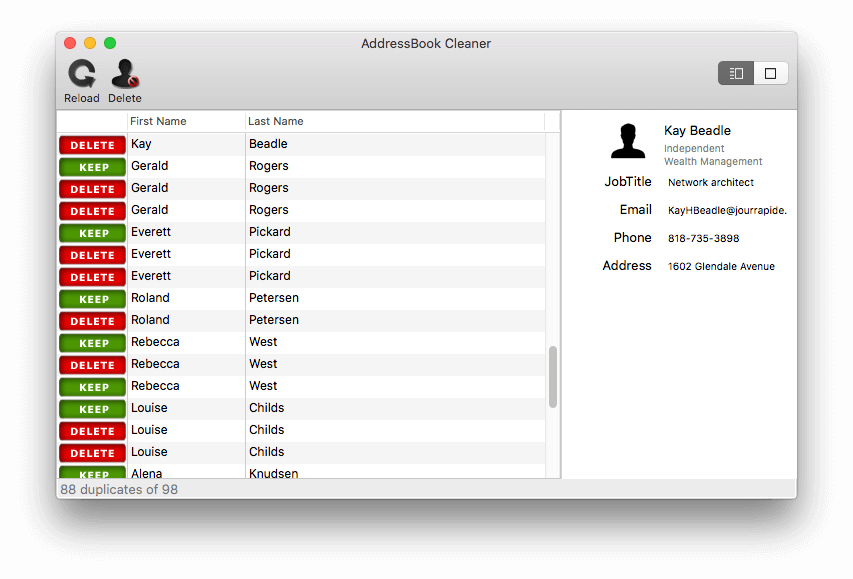Select 'Rogers' in the KEEP row
This screenshot has height=579, width=853.
pos(269,166)
